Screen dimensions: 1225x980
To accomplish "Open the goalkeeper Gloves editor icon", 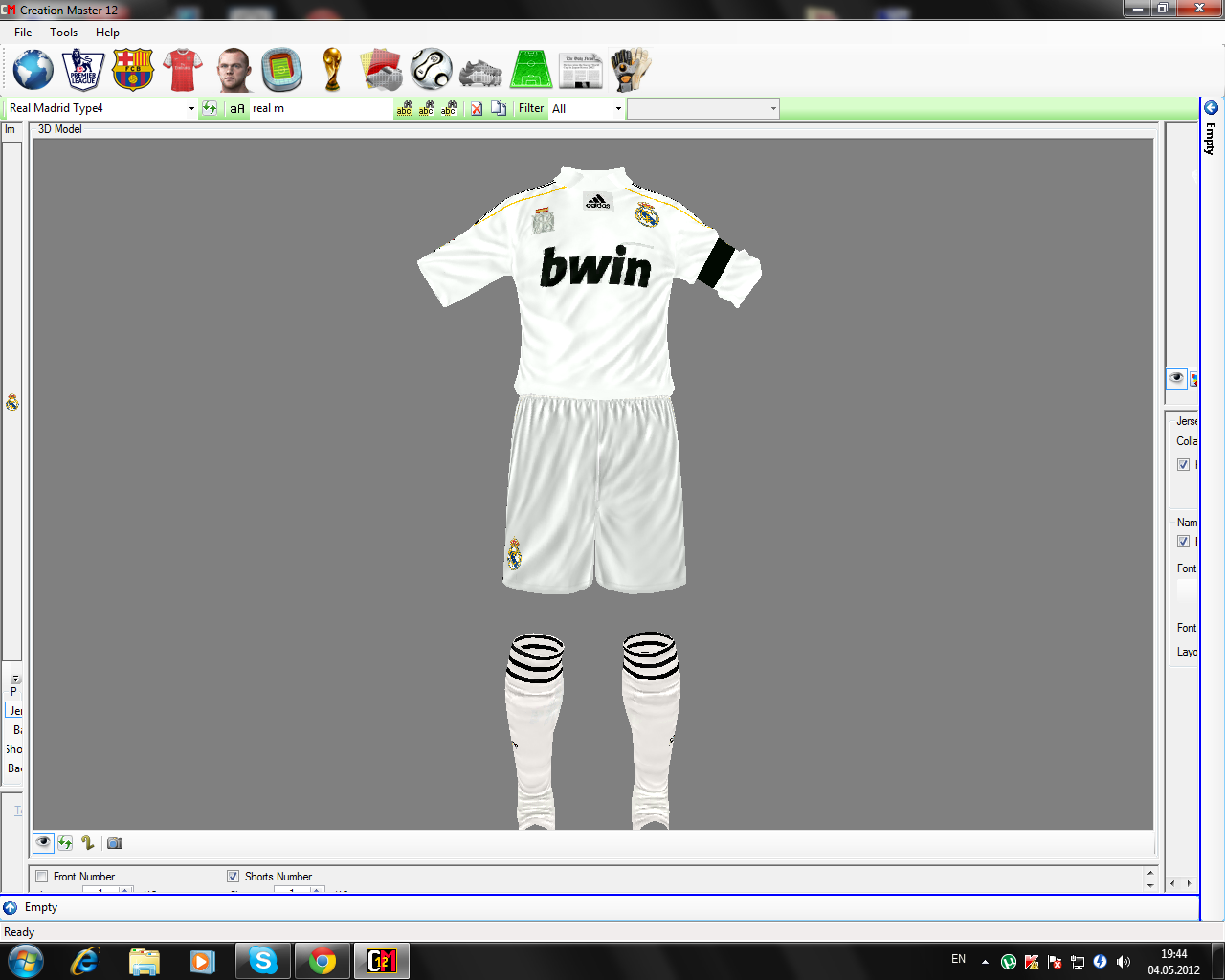I will pos(631,70).
